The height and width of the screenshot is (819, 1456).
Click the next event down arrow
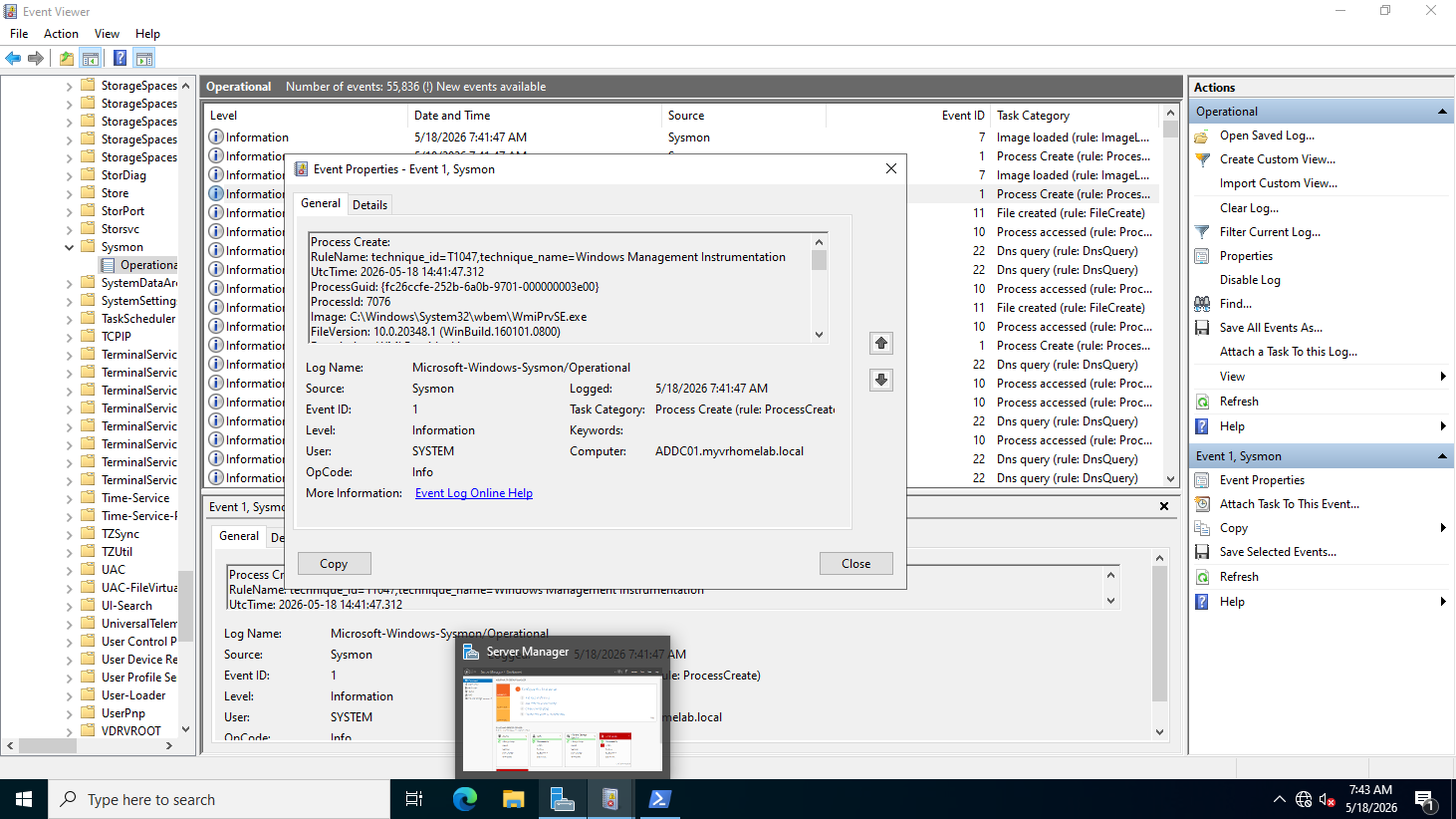pos(881,380)
